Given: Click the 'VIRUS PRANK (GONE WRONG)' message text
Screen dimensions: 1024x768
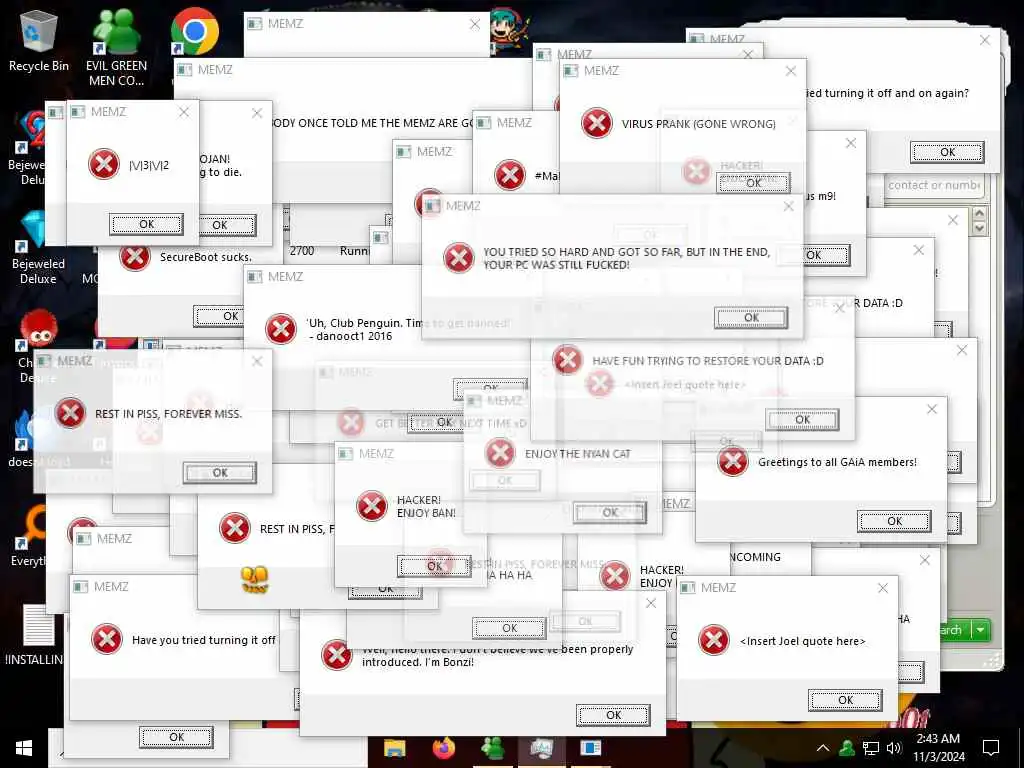Looking at the screenshot, I should 698,123.
